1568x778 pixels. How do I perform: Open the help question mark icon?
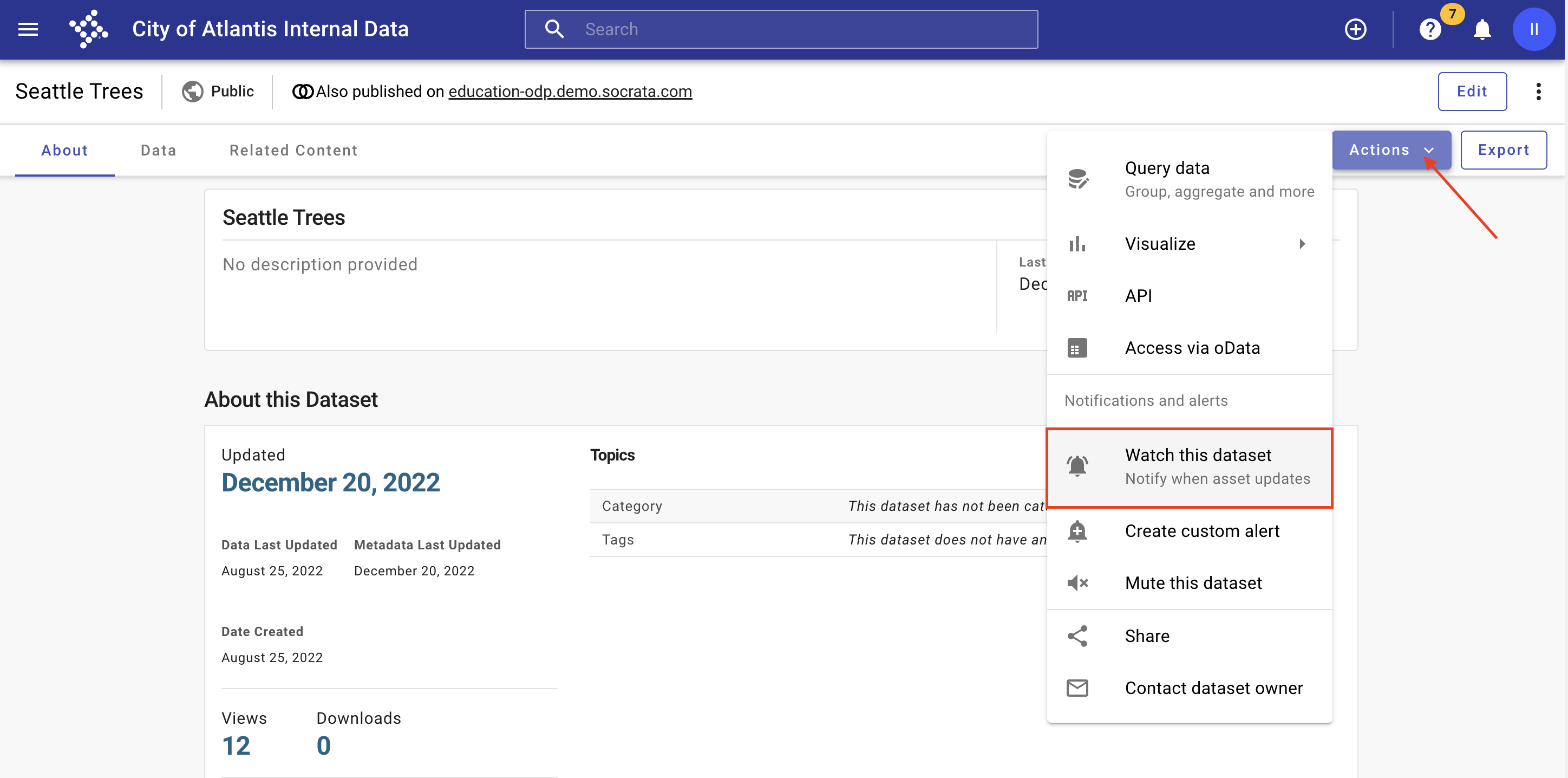(x=1430, y=29)
